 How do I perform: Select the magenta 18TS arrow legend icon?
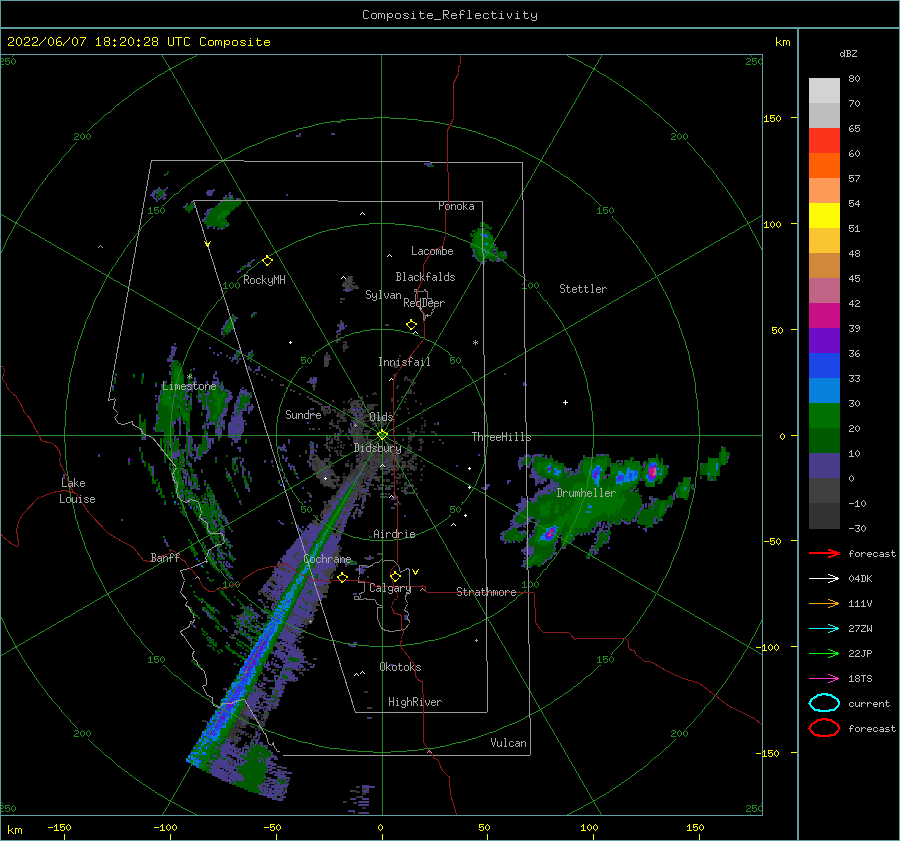click(x=824, y=679)
